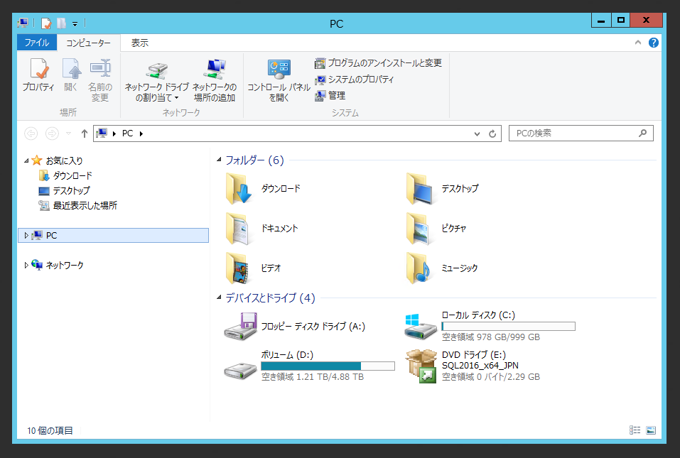Select ダウンロード in the favorites list
680x458 pixels.
coord(72,176)
